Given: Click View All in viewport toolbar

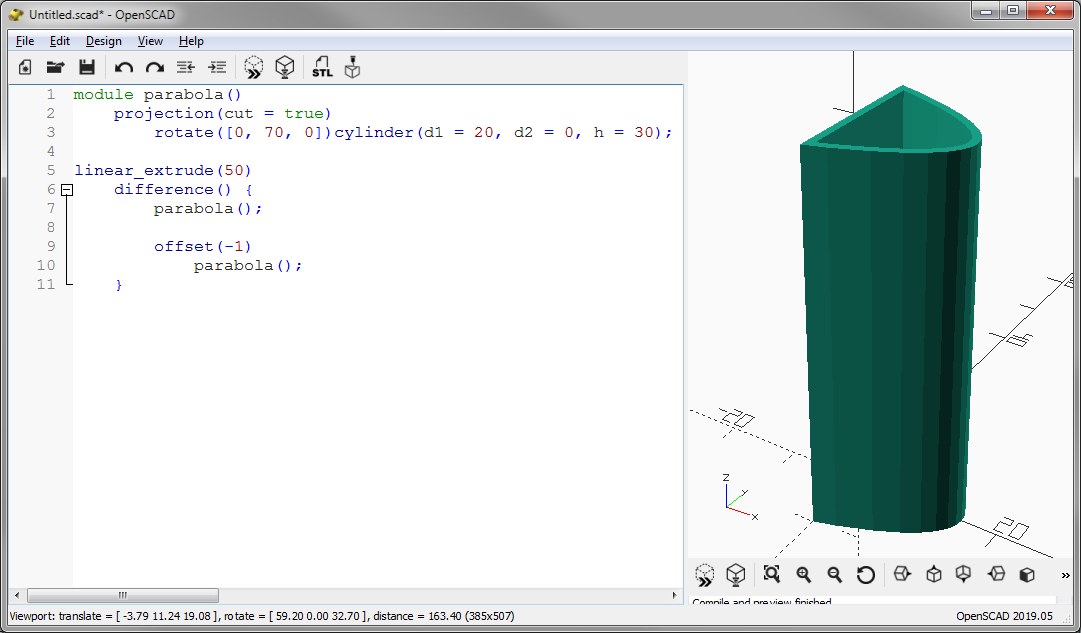Looking at the screenshot, I should click(x=771, y=574).
